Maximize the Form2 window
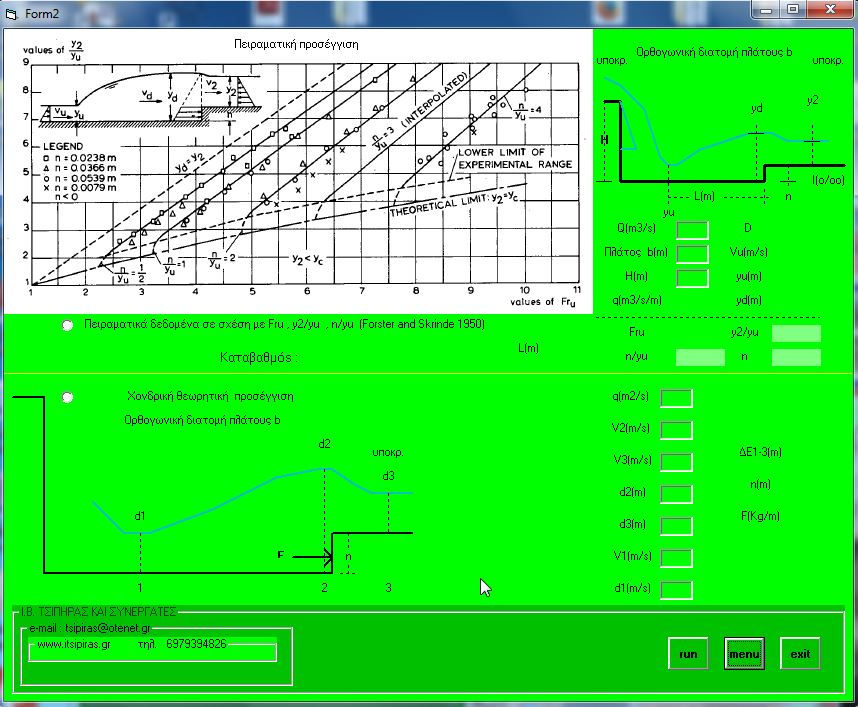 point(792,10)
